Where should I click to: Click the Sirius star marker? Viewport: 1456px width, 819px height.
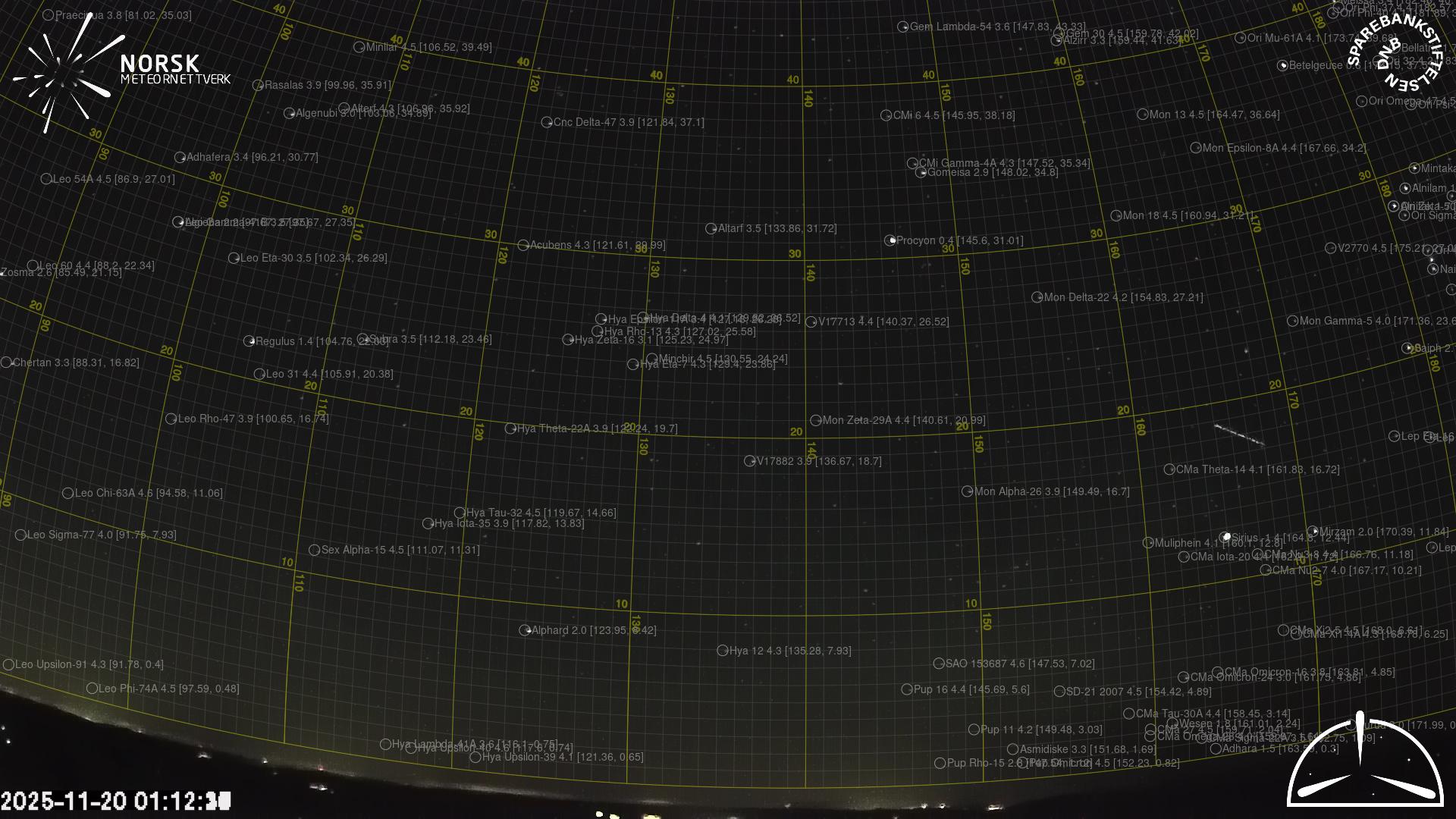point(1225,537)
